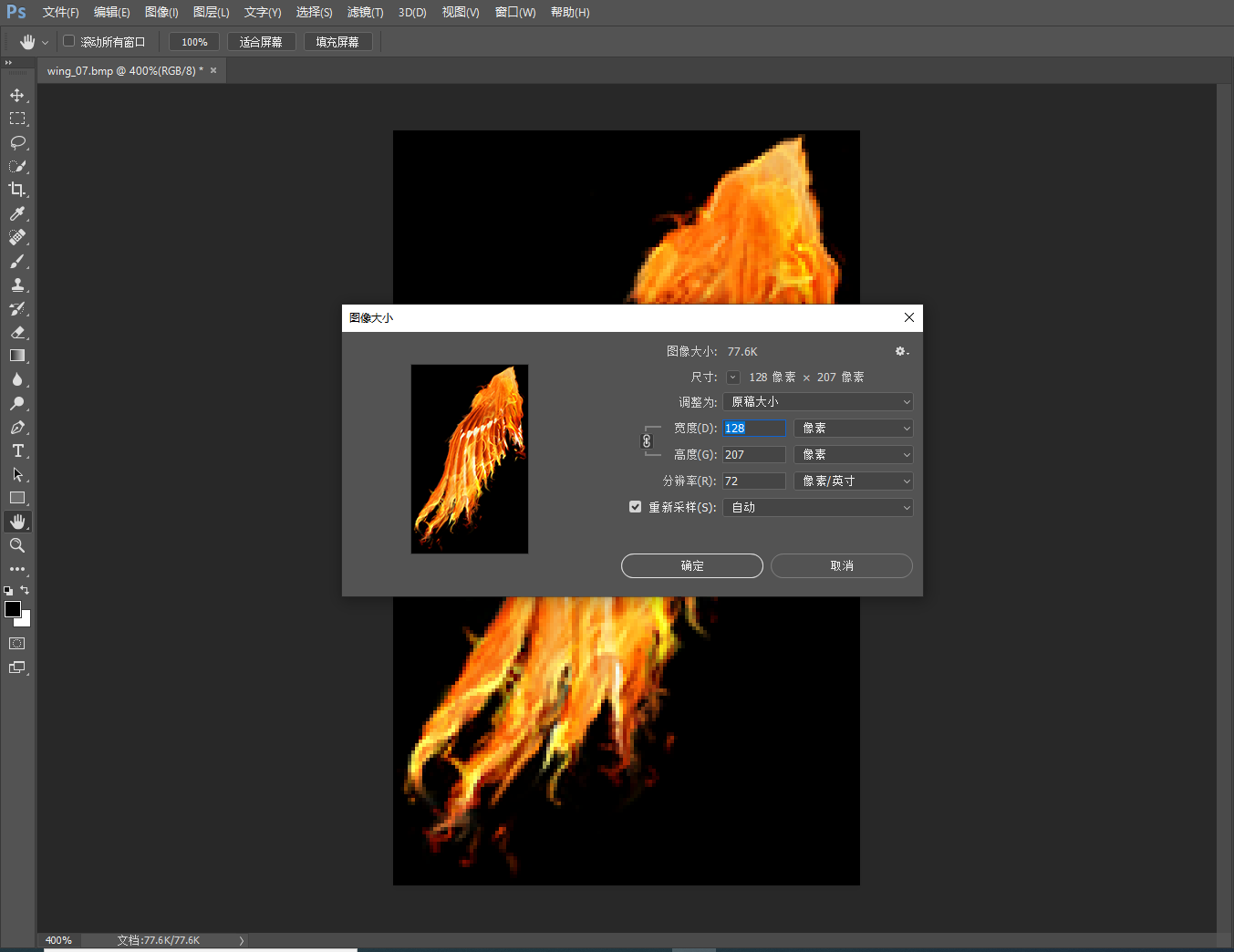This screenshot has height=952, width=1234.
Task: Open the Hand tool preset picker arrow
Action: click(x=45, y=42)
